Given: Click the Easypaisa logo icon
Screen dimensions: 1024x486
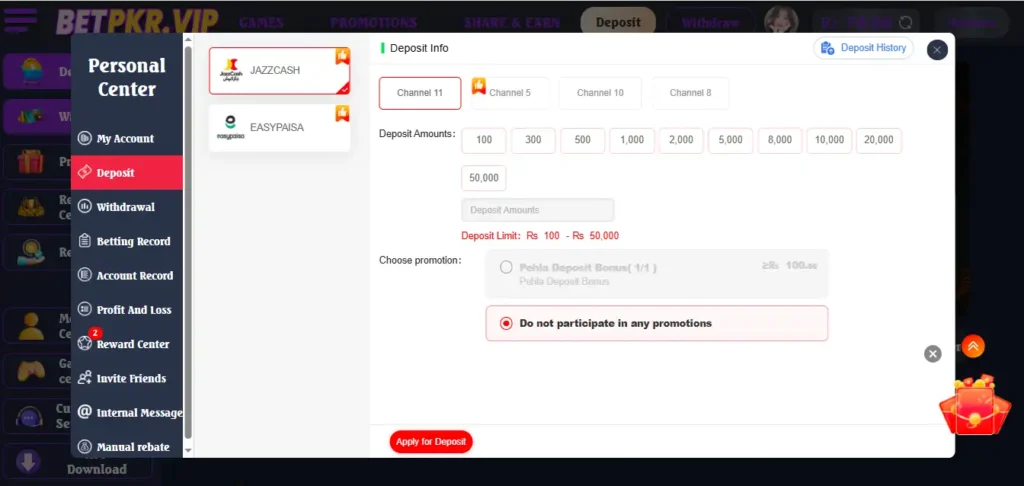Looking at the screenshot, I should 231,128.
